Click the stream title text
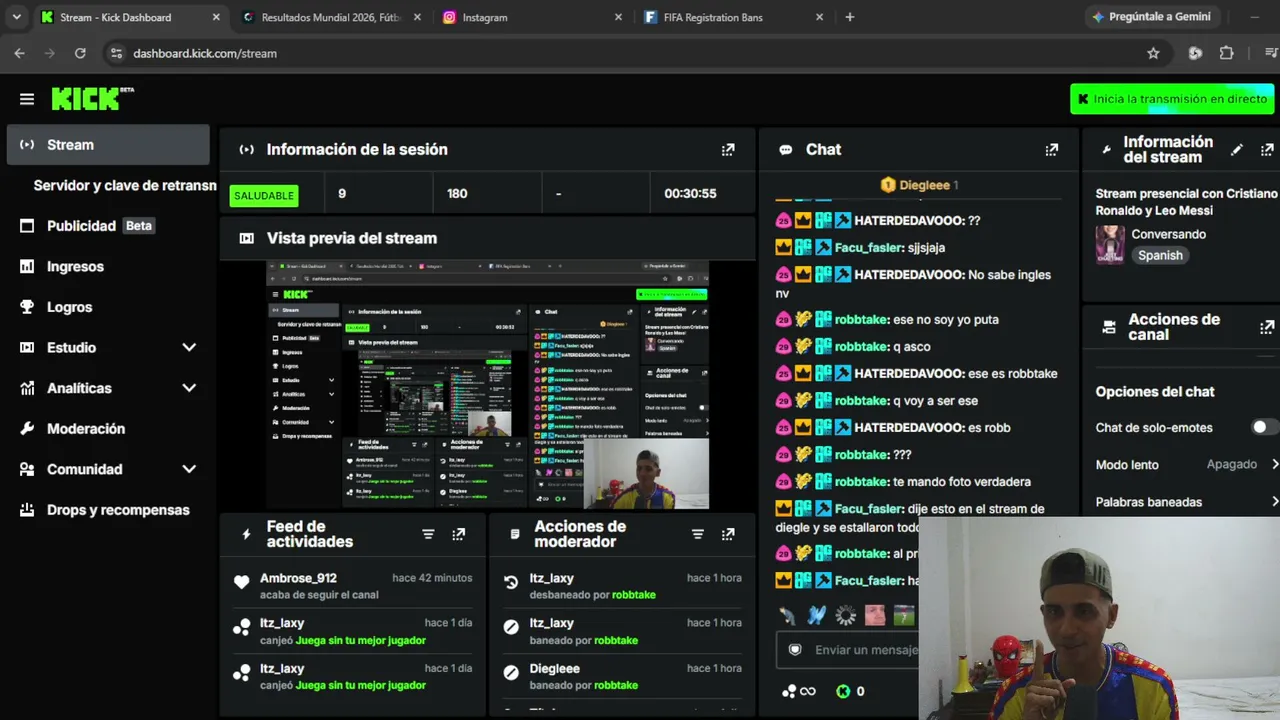The image size is (1280, 720). (1187, 202)
